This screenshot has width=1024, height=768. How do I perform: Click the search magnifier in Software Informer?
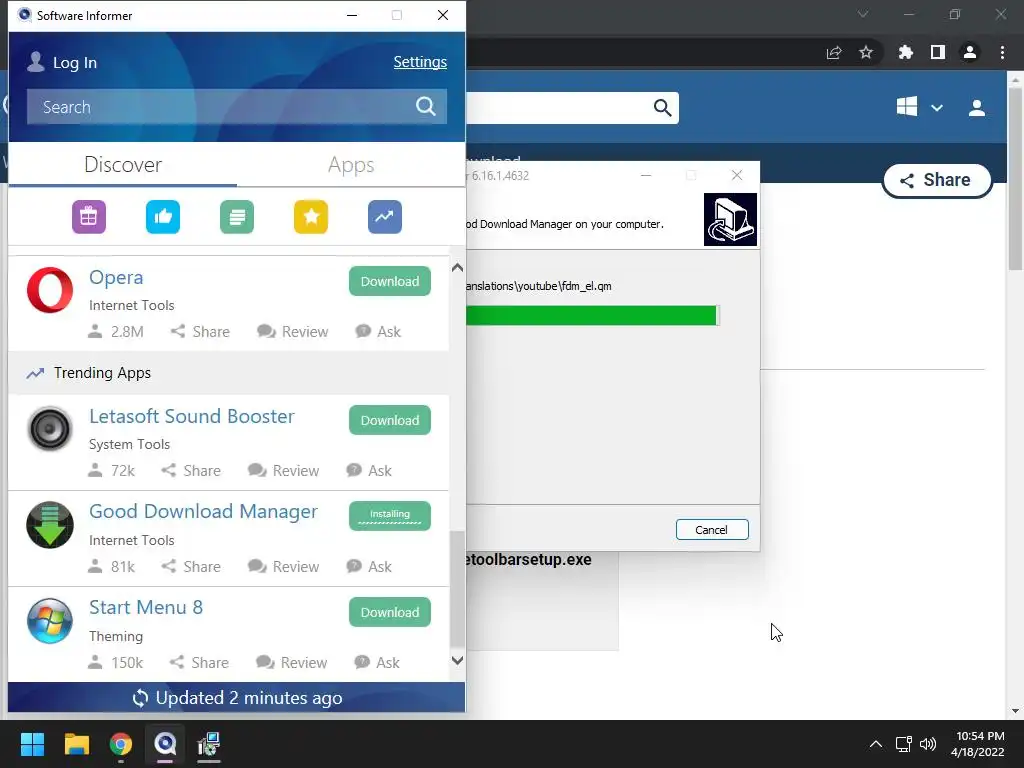[426, 106]
